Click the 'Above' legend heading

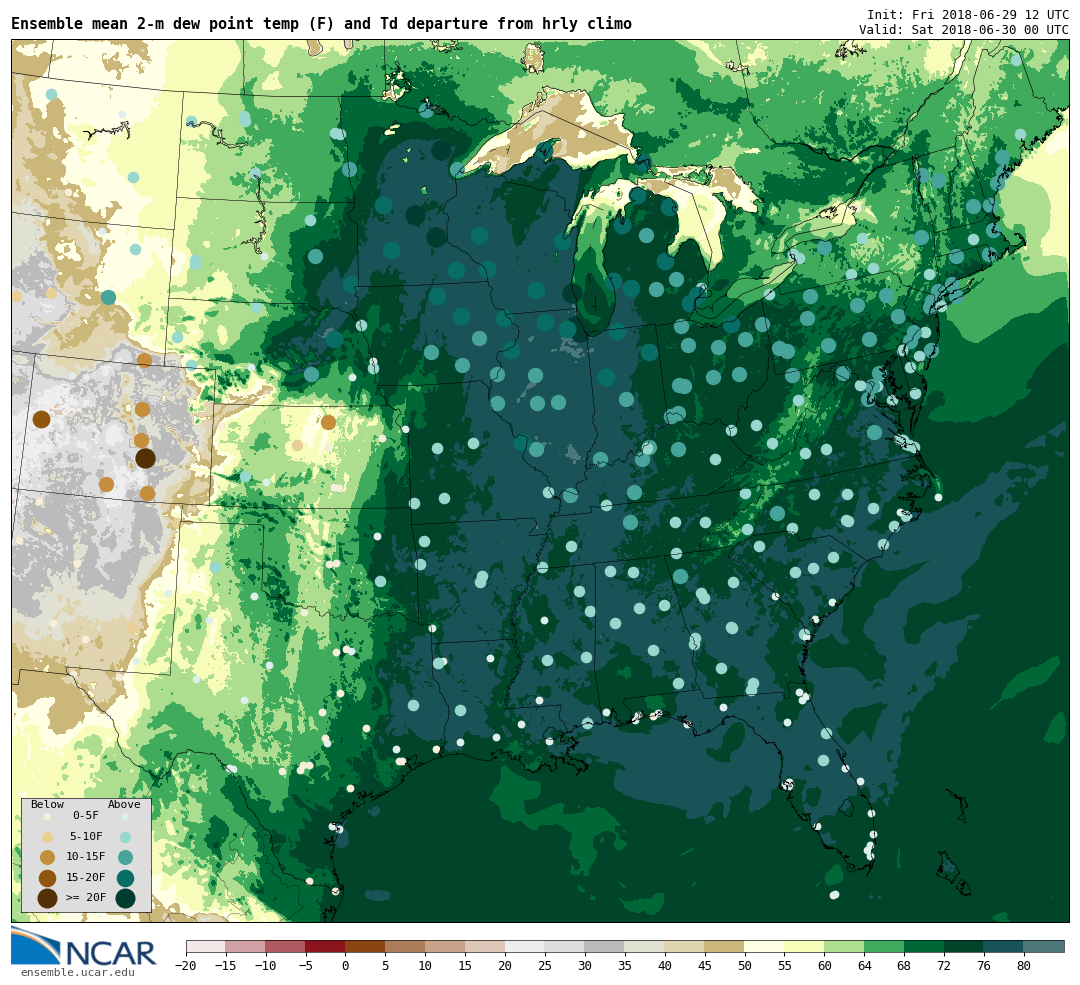pos(124,805)
